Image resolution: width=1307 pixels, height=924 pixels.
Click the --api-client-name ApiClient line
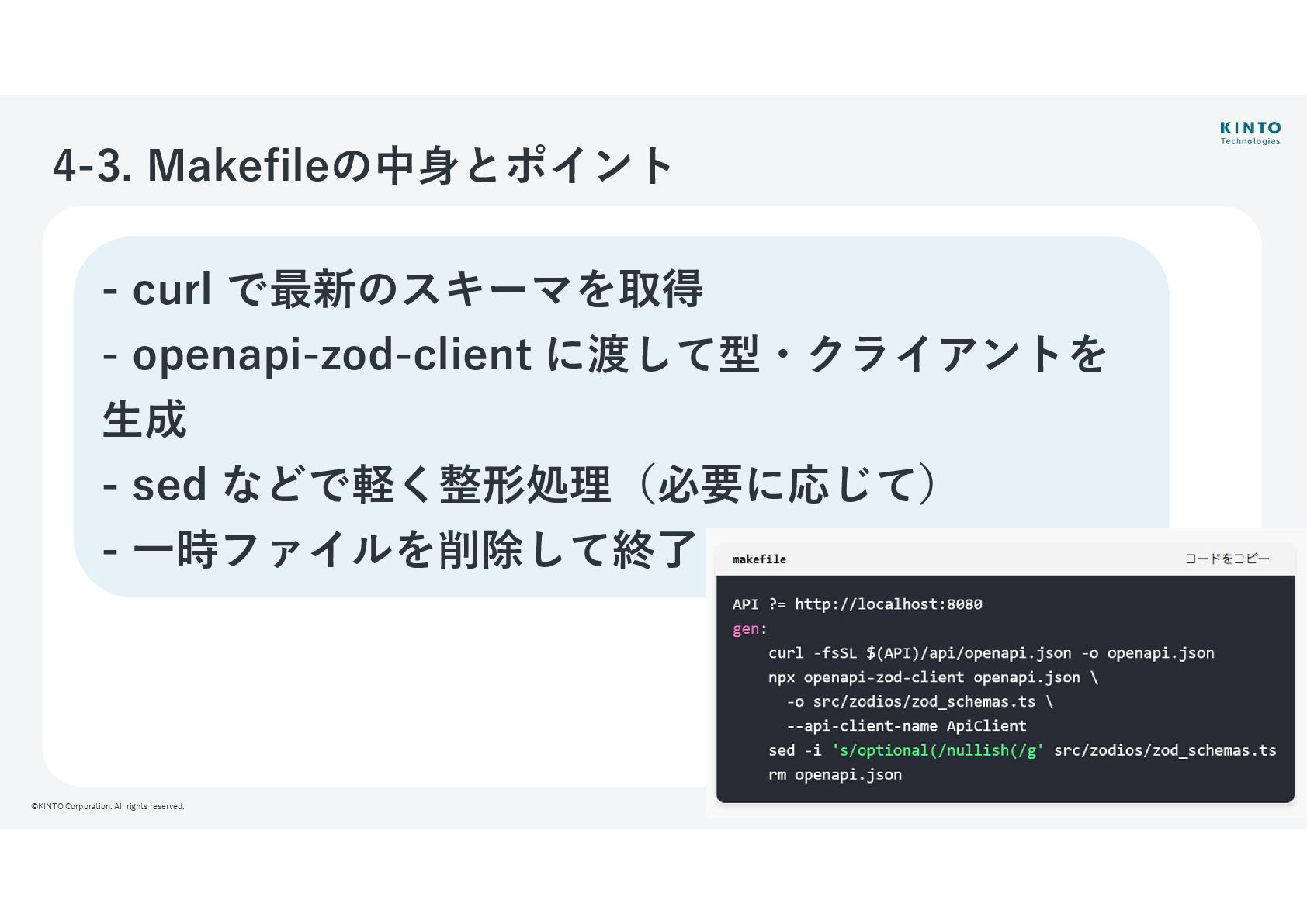[x=907, y=726]
